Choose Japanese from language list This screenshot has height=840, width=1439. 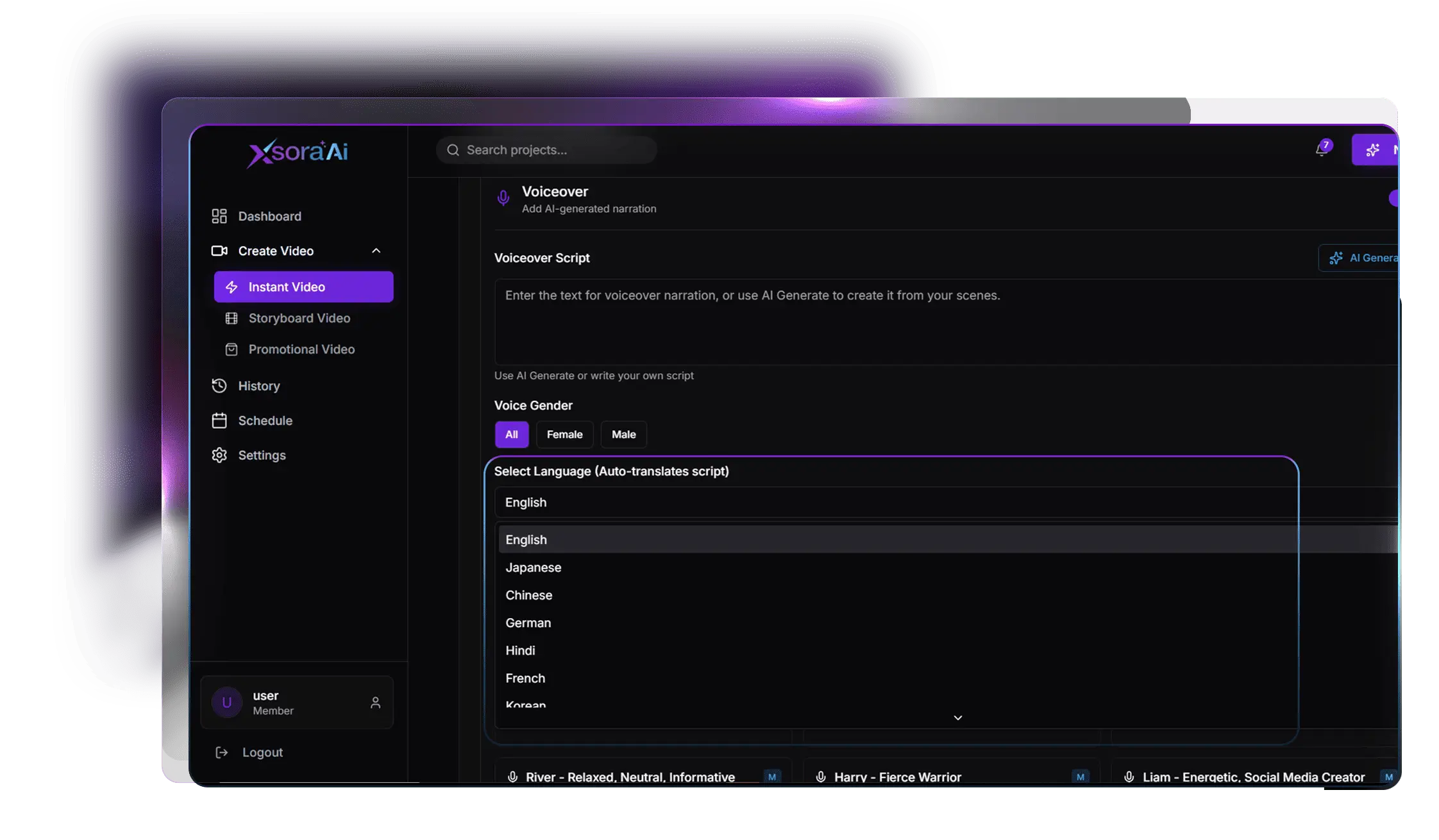click(x=948, y=567)
